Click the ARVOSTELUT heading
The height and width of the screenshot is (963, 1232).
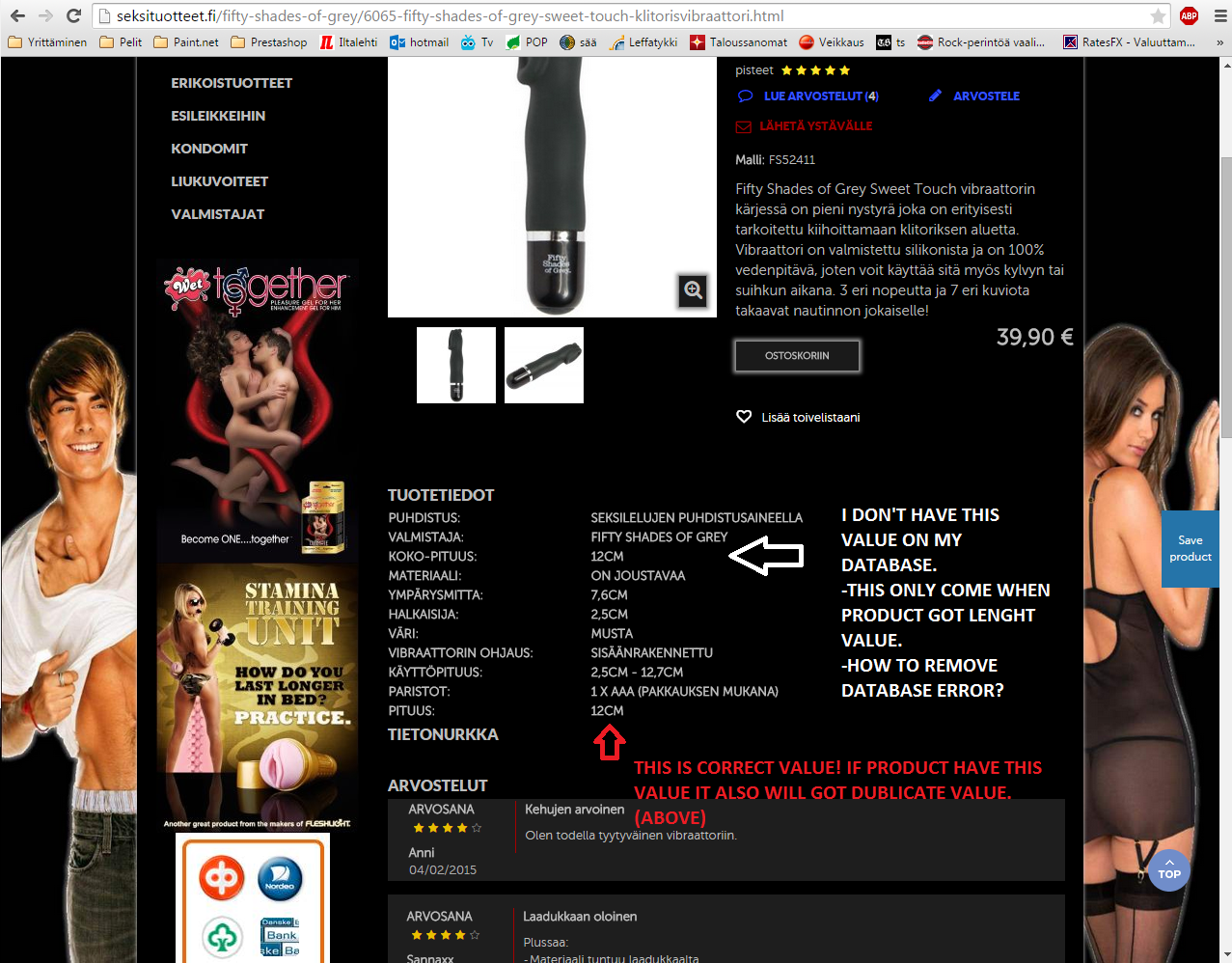438,785
